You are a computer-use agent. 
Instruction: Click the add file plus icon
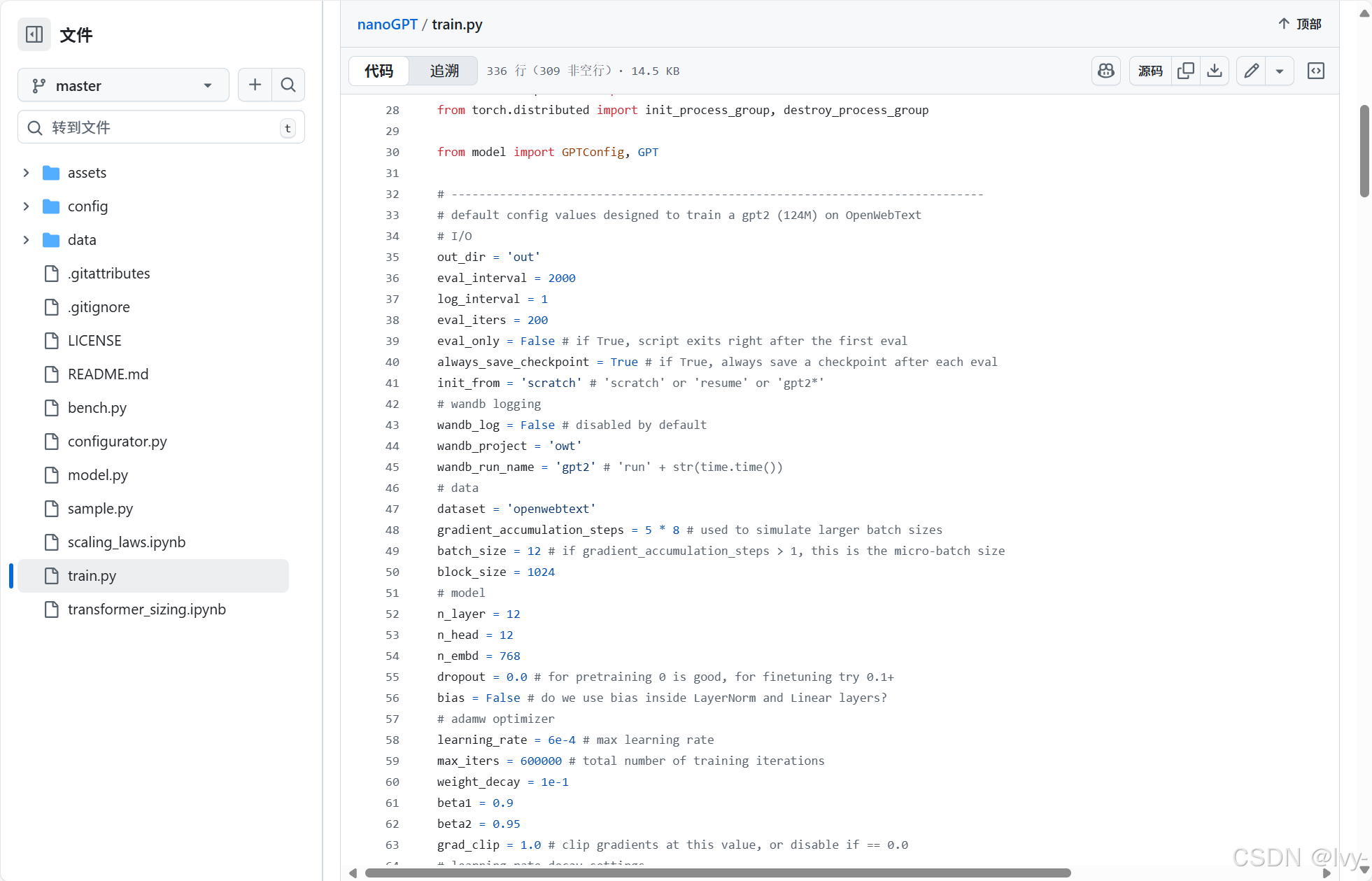[255, 85]
